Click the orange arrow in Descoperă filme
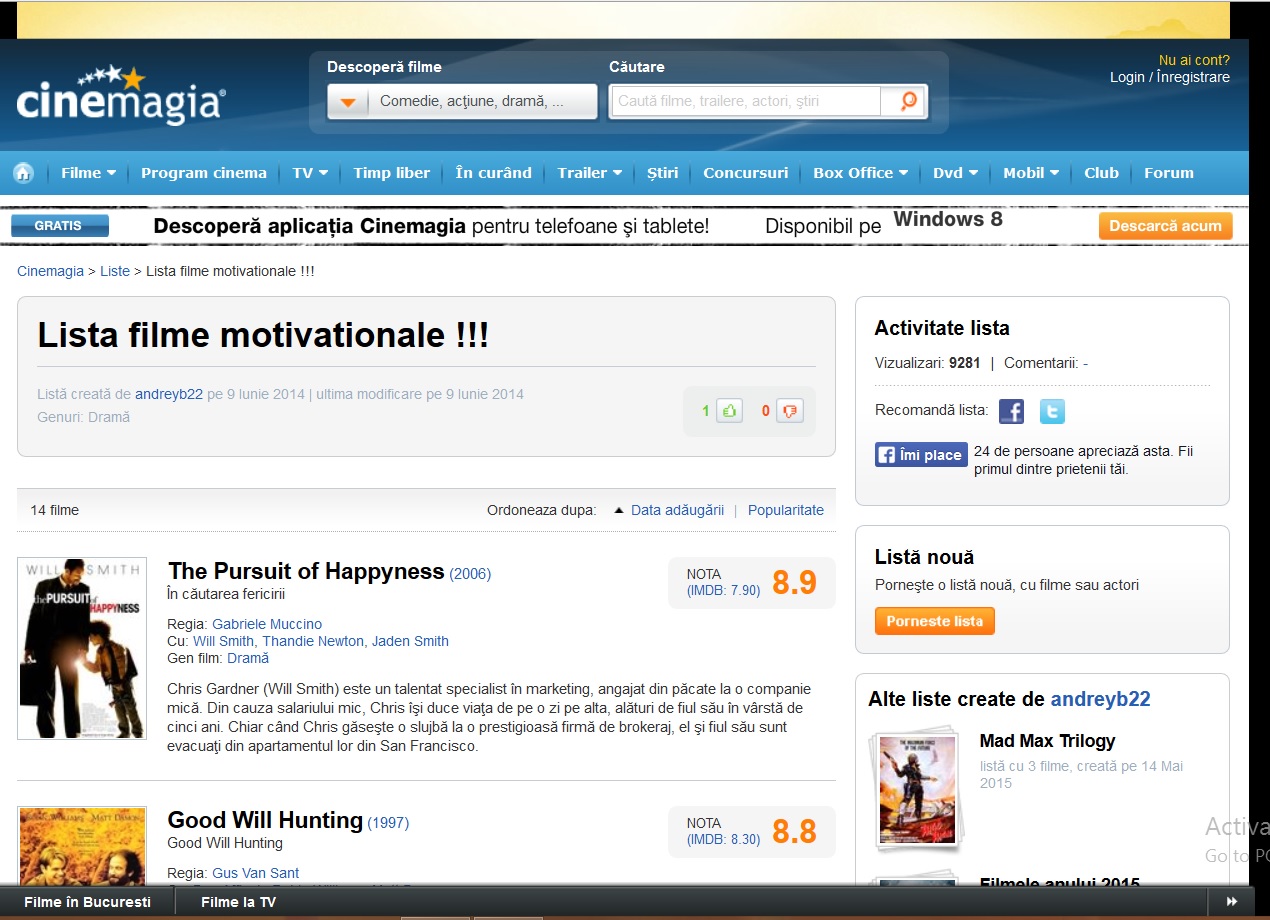The width and height of the screenshot is (1270, 920). 349,102
